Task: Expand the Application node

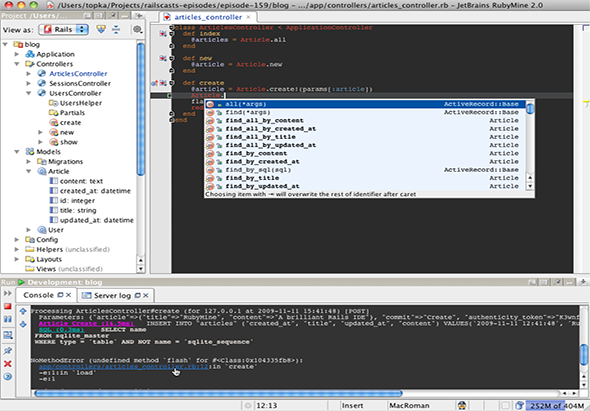Action: pyautogui.click(x=17, y=54)
